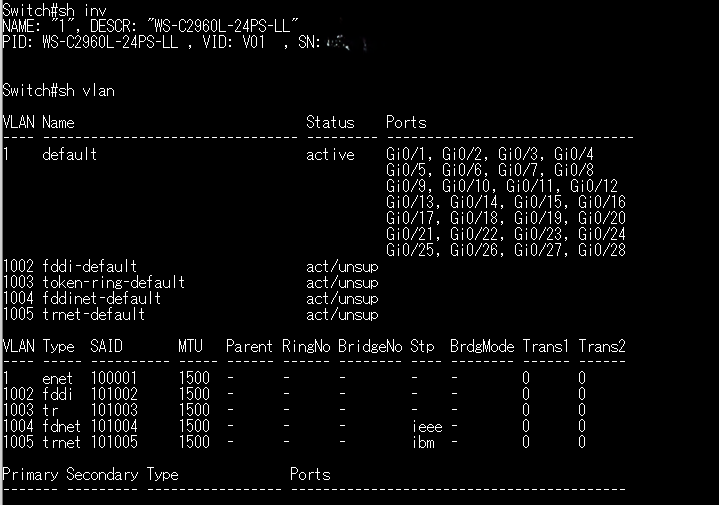Viewport: 719px width, 505px height.
Task: Click the SAID column header
Action: pos(106,347)
